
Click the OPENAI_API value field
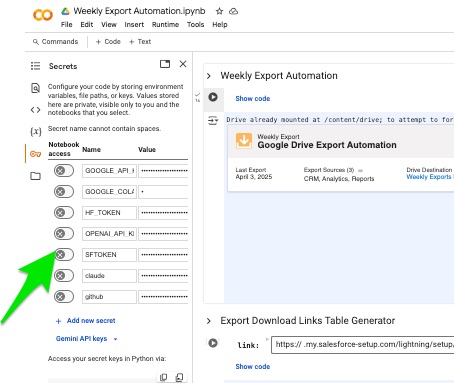click(163, 234)
